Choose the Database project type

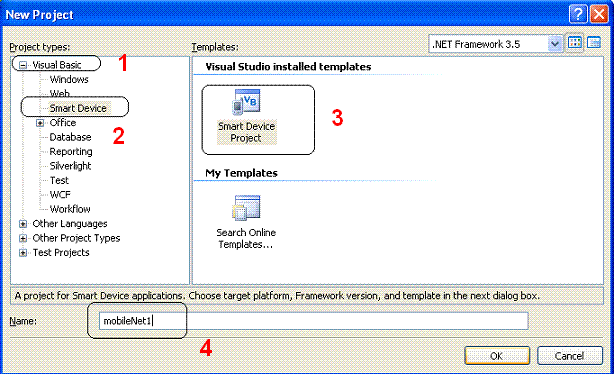[x=70, y=137]
